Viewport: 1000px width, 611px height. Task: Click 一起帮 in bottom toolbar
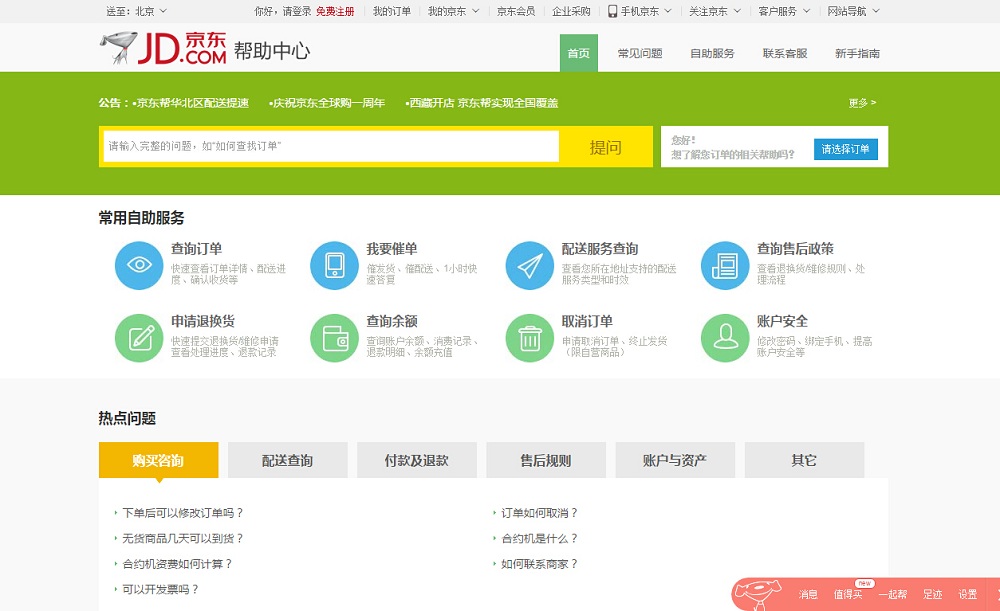pyautogui.click(x=892, y=594)
